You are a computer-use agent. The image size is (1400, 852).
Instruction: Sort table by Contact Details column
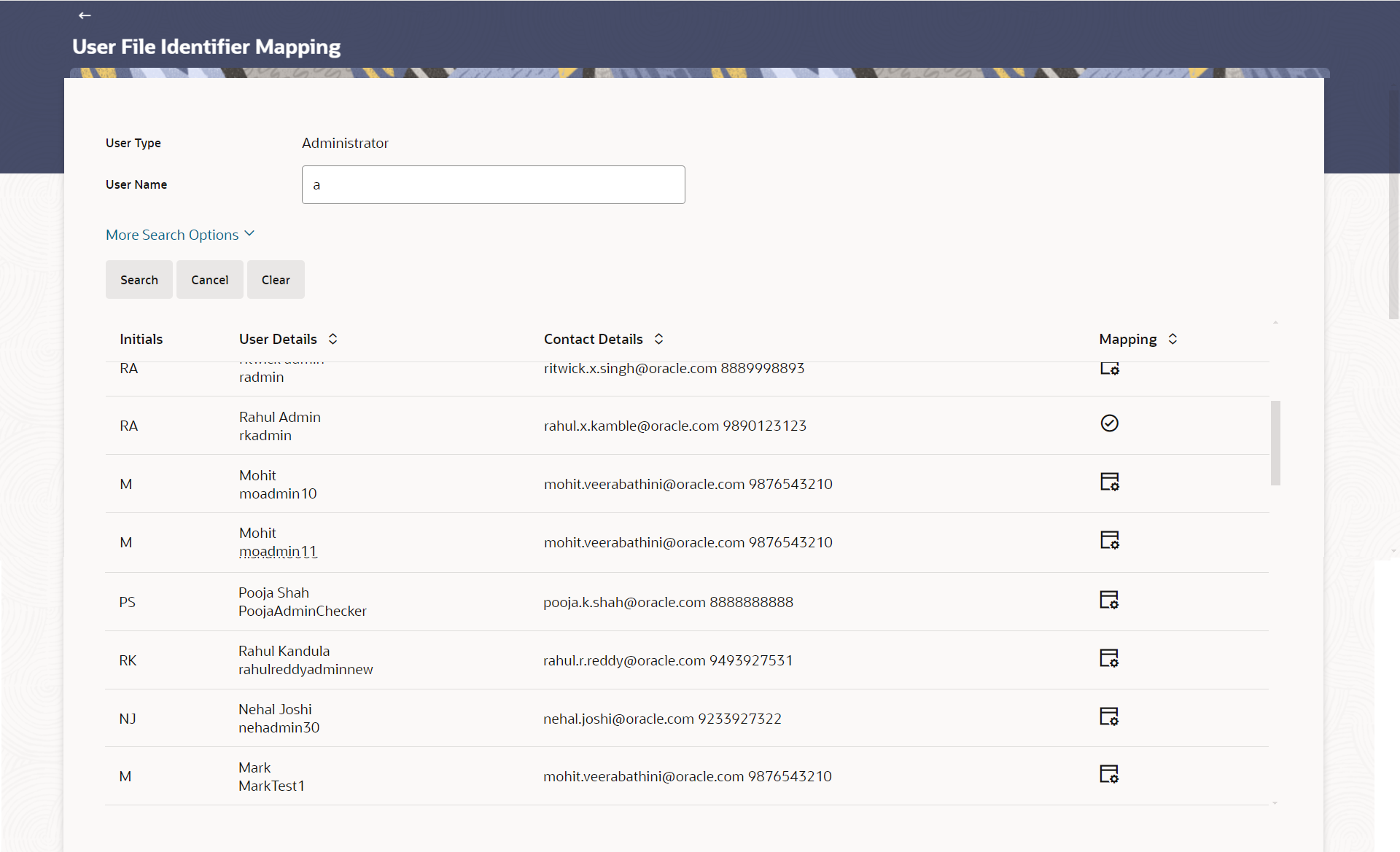tap(658, 339)
